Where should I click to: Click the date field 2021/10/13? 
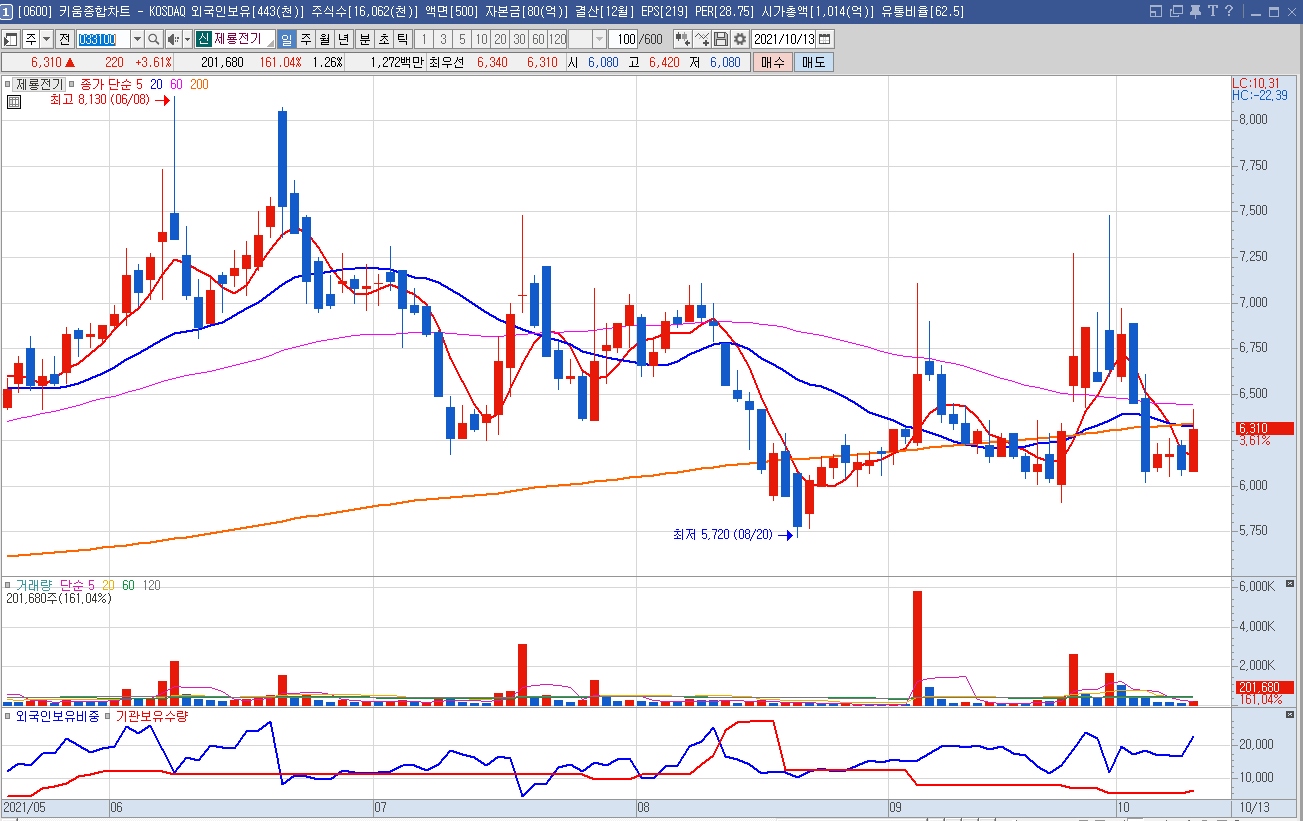784,39
